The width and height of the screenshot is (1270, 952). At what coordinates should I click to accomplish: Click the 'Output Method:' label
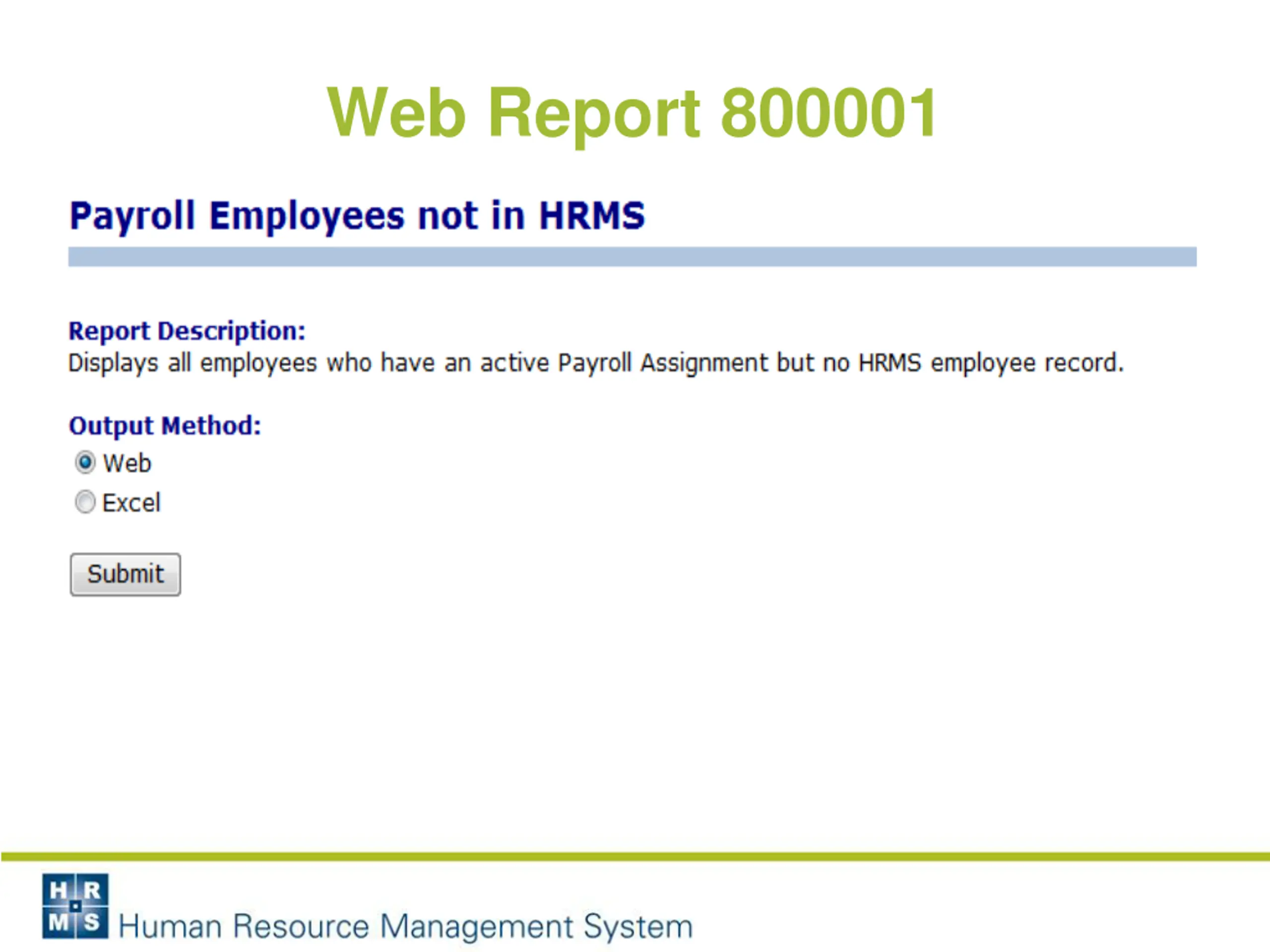pyautogui.click(x=165, y=426)
